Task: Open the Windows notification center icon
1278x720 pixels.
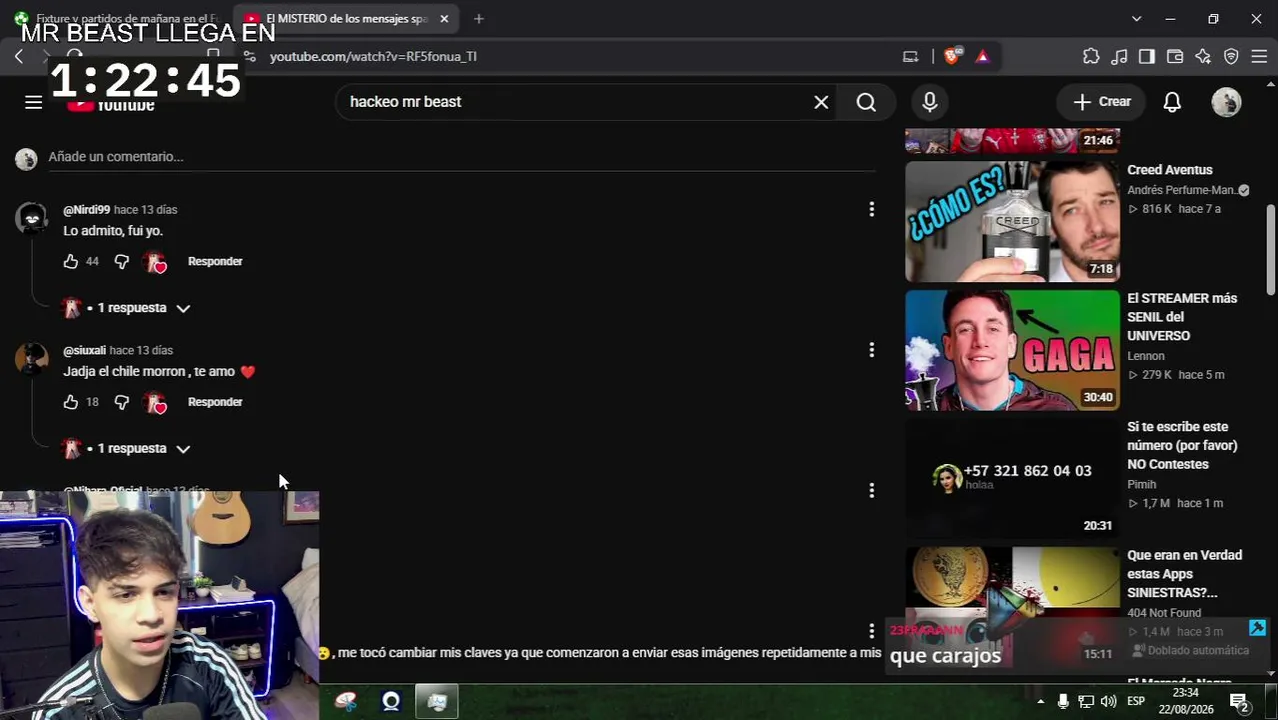Action: pyautogui.click(x=1239, y=702)
